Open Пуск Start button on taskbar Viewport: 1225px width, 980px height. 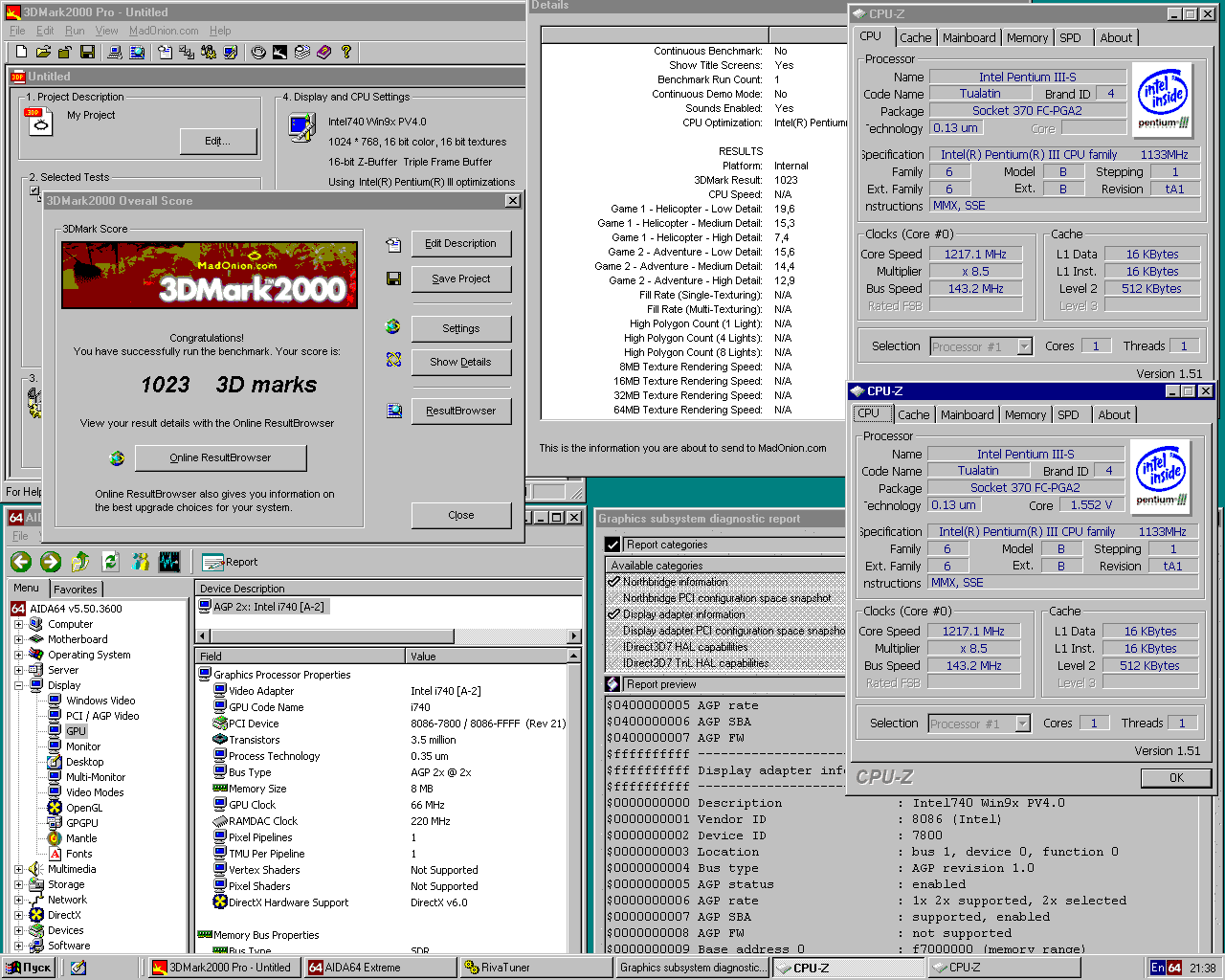coord(30,968)
